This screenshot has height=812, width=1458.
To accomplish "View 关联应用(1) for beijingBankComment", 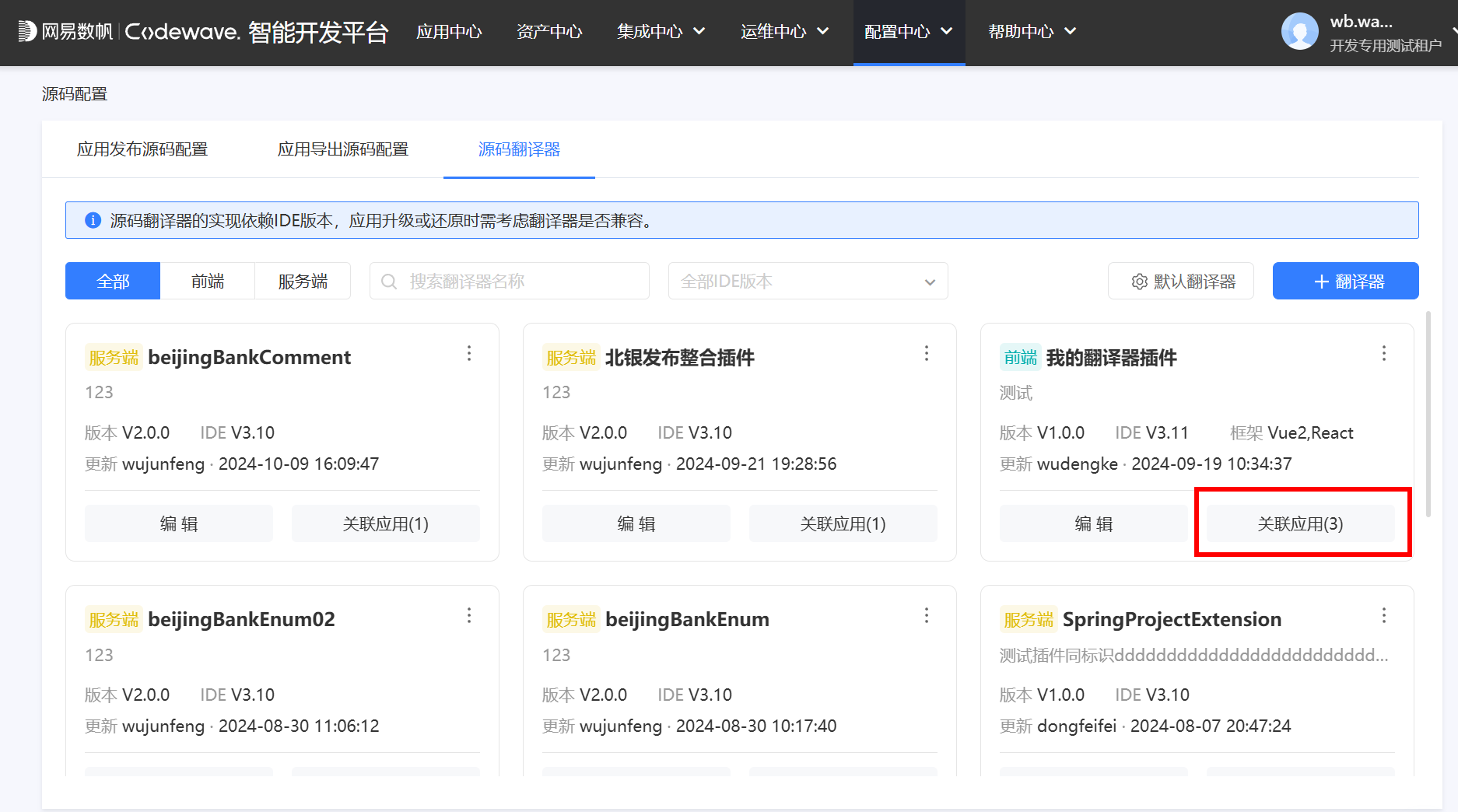I will [386, 524].
